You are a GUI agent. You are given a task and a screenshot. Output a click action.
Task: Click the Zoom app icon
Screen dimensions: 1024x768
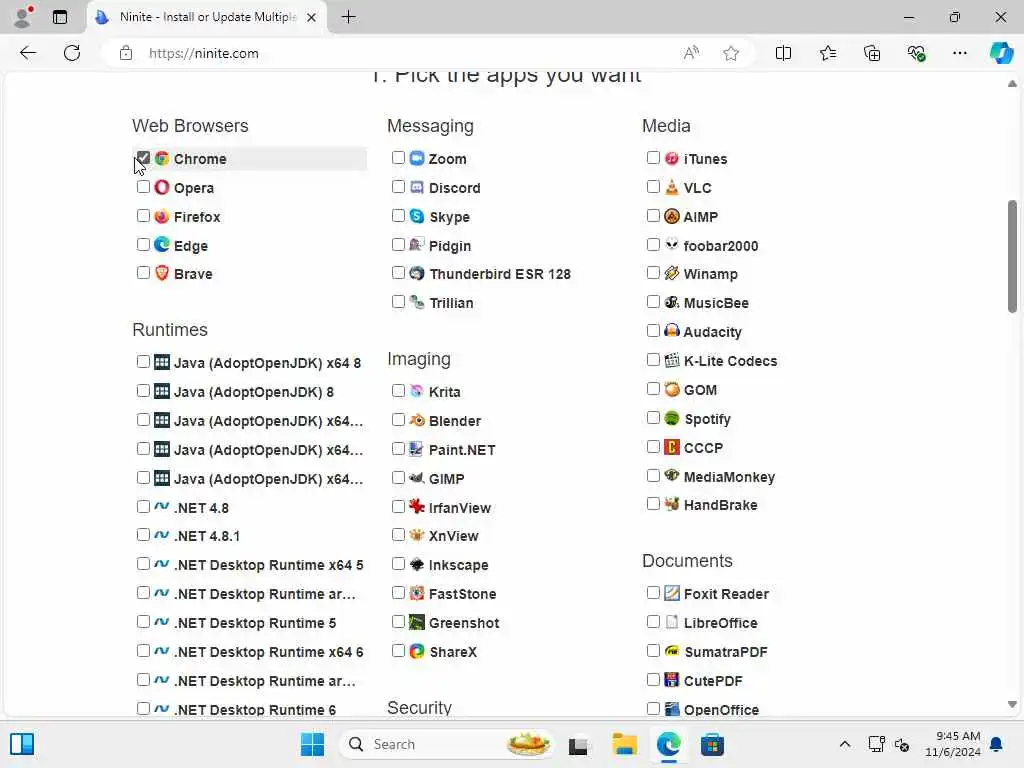pos(417,158)
